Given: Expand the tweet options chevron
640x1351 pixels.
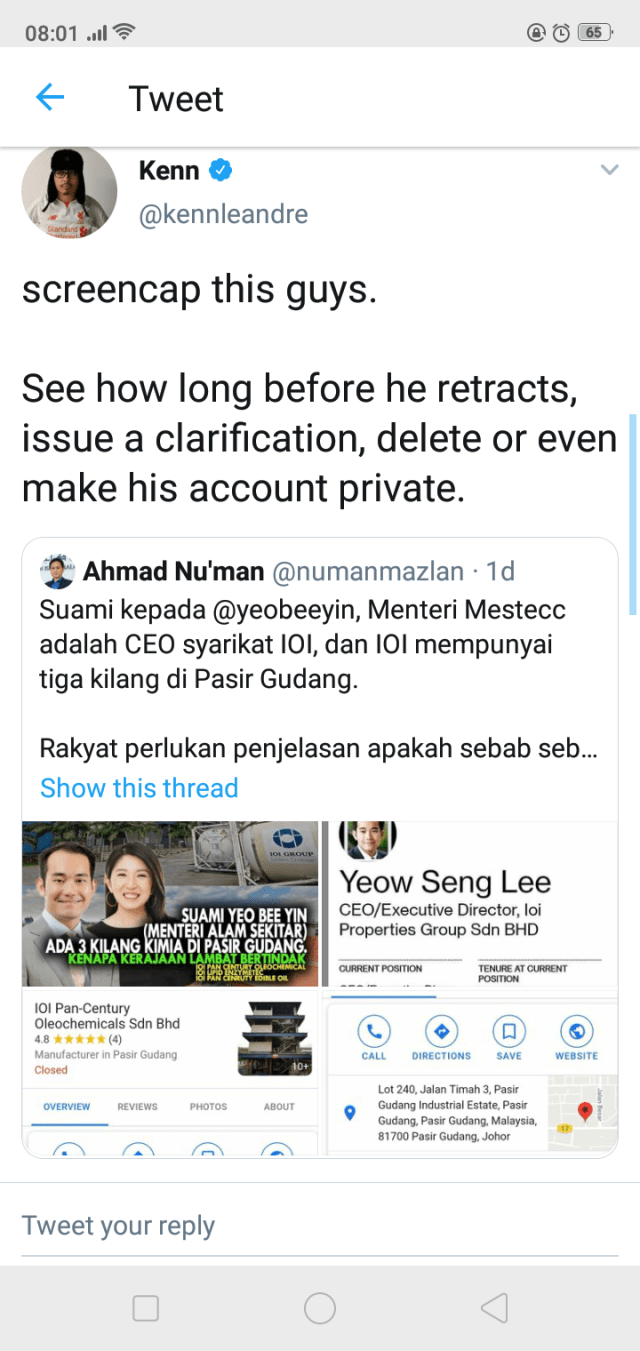Looking at the screenshot, I should tap(609, 170).
